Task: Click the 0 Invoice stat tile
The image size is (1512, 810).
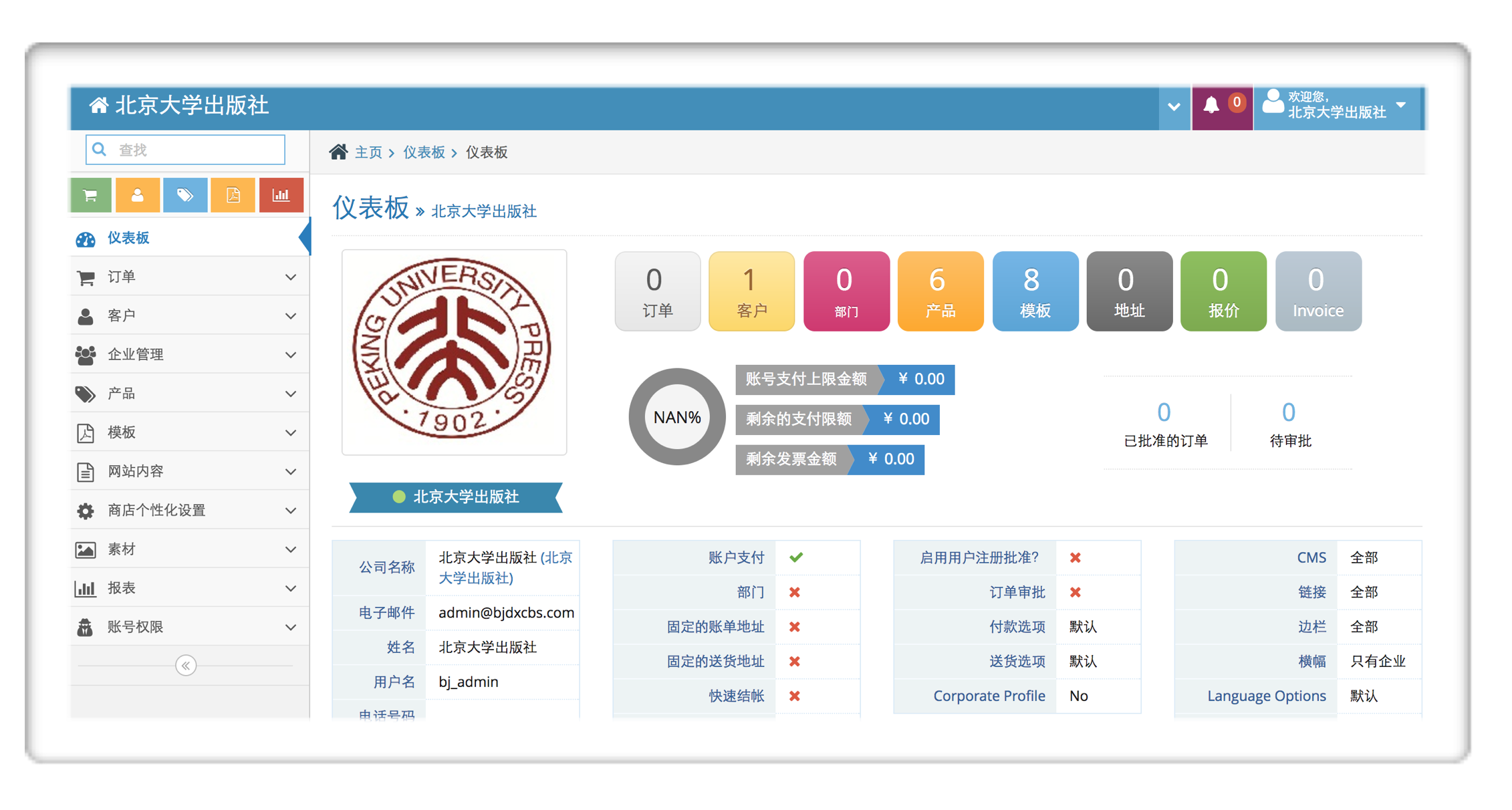Action: click(1318, 291)
